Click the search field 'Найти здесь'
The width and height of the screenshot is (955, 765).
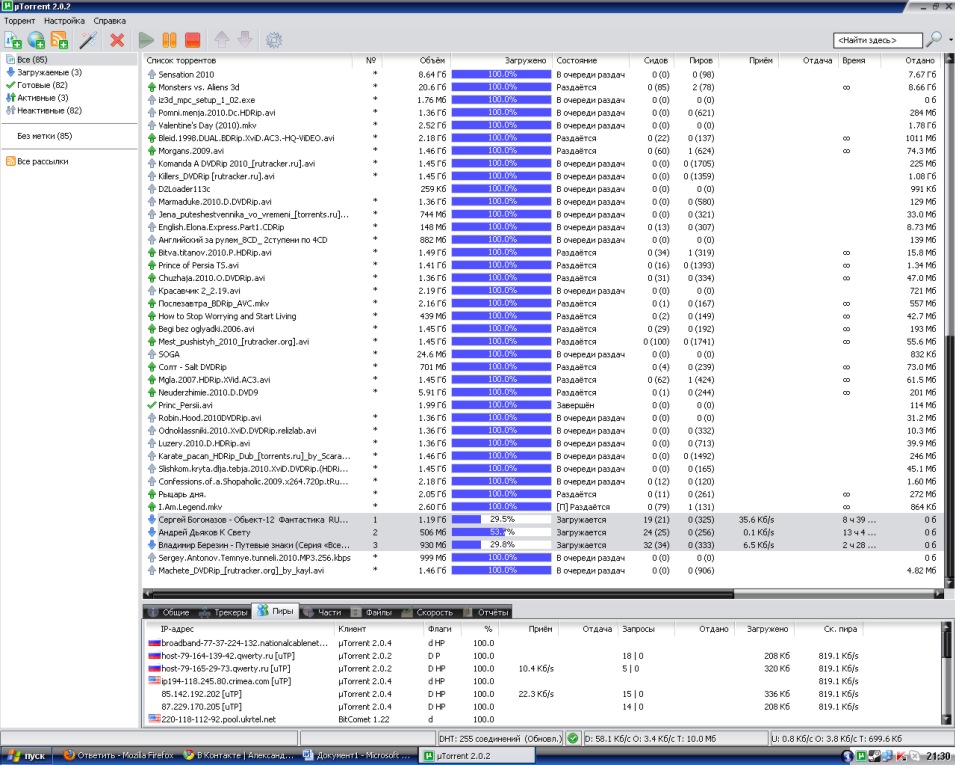click(877, 40)
